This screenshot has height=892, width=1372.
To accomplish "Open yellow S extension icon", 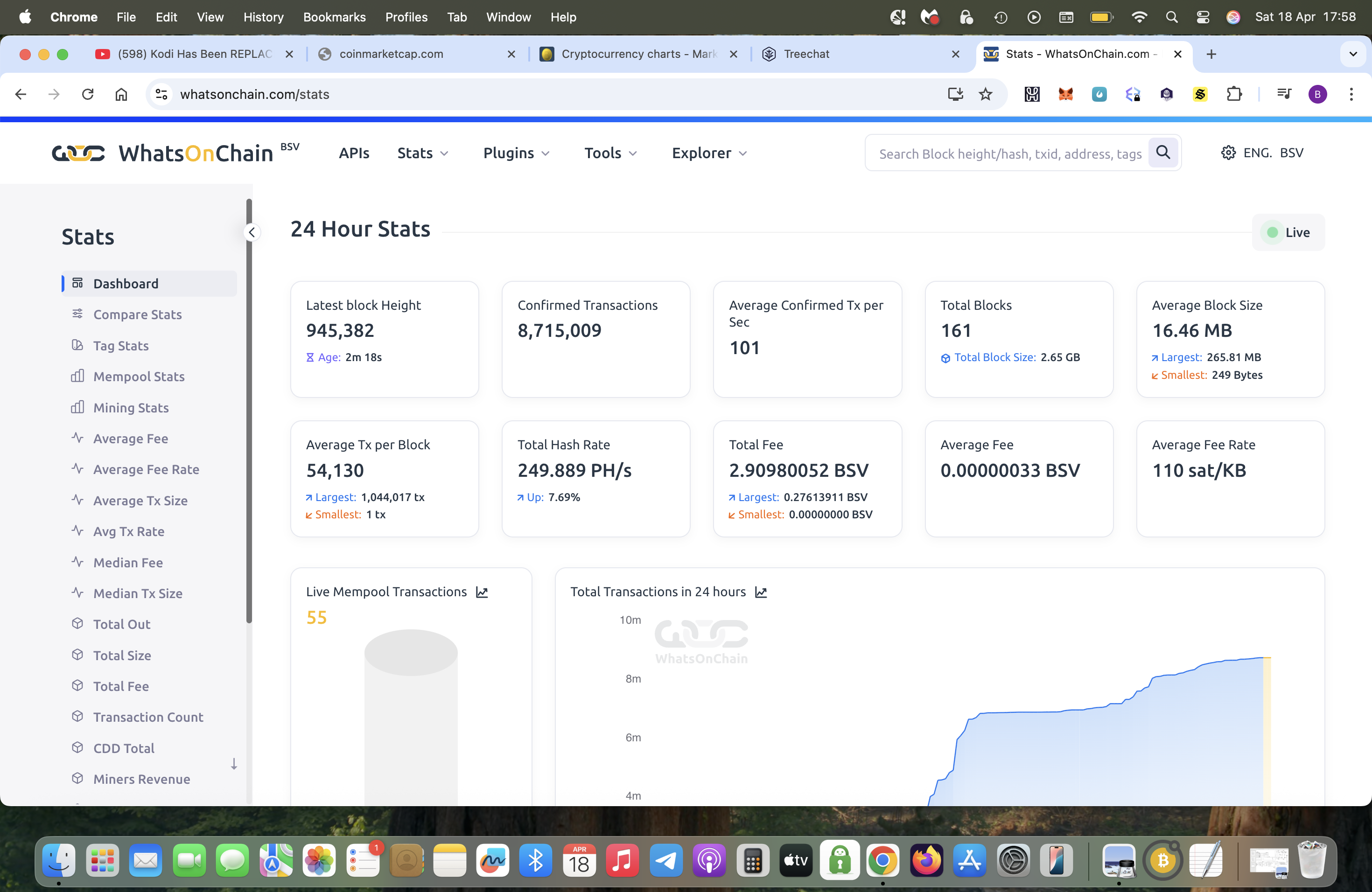I will 1200,94.
